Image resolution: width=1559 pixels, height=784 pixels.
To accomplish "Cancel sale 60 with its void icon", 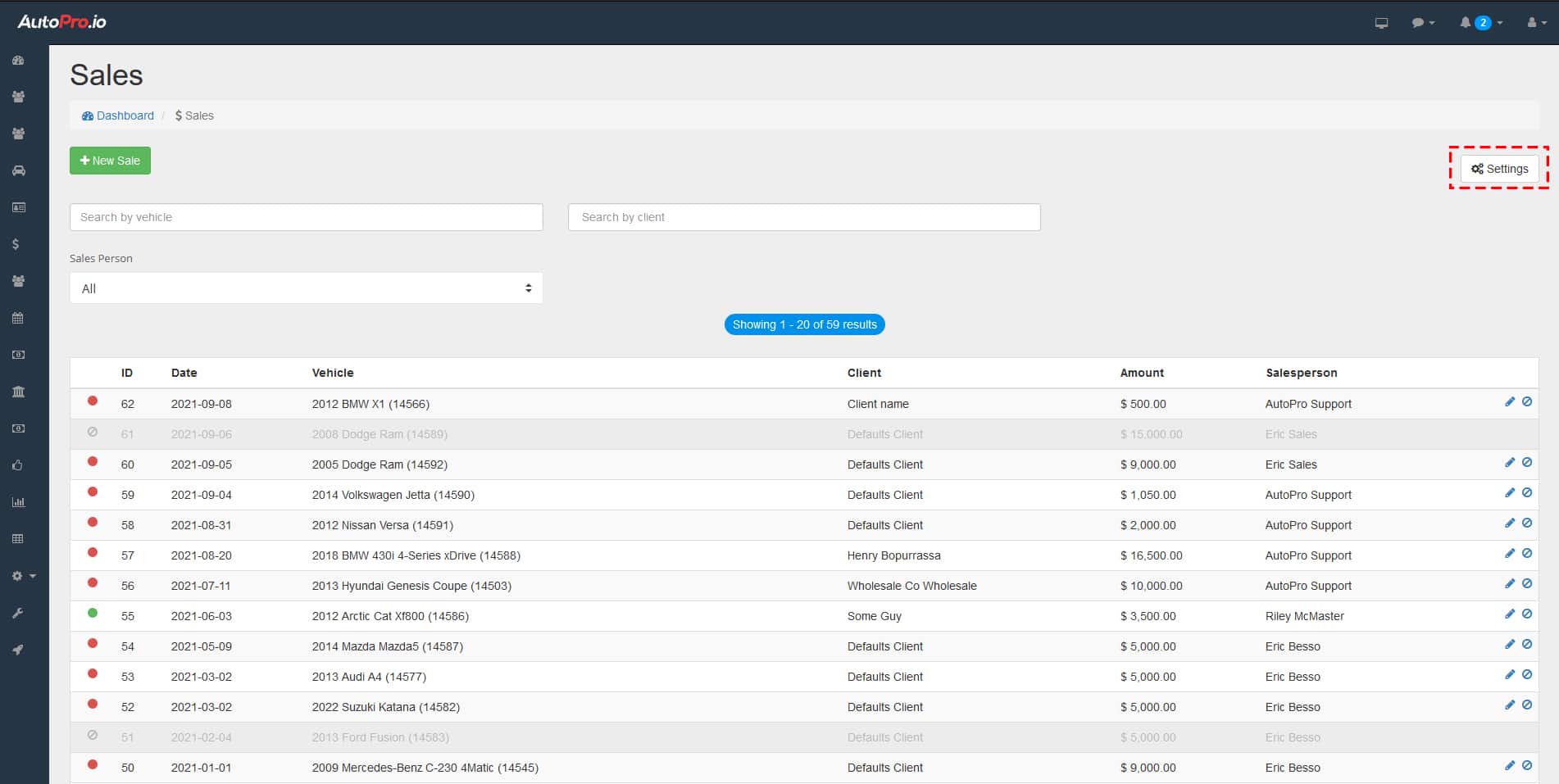I will (x=1527, y=463).
